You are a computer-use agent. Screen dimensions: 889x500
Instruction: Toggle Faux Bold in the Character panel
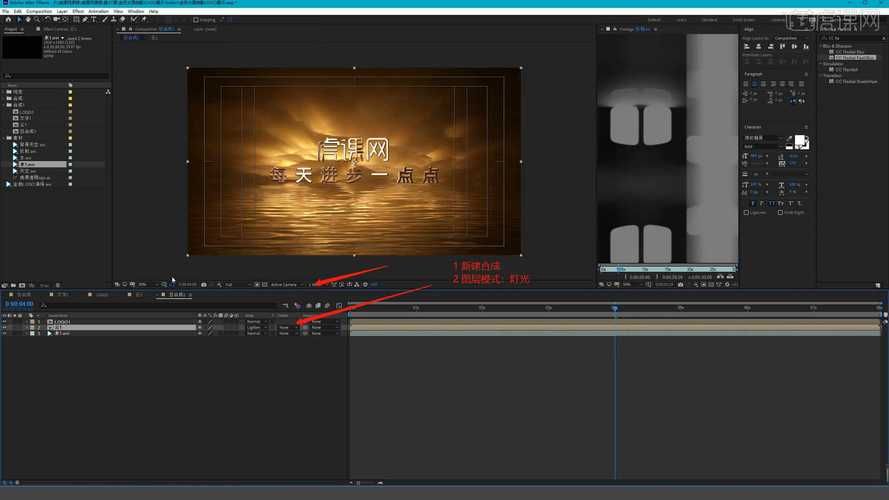753,204
